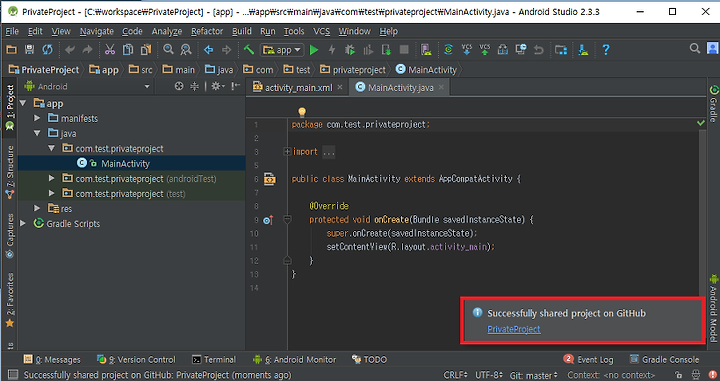This screenshot has width=720, height=381.
Task: Open the Terminal tool window
Action: (x=214, y=359)
